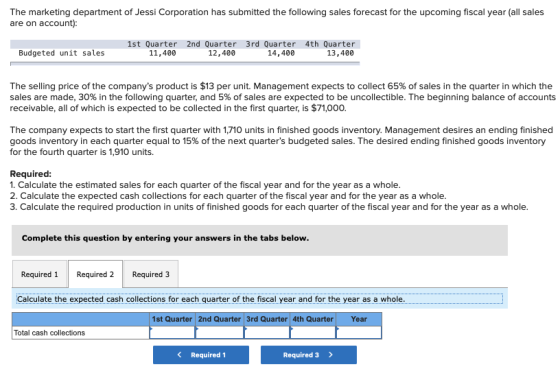Advance using the blue Required 3 button
Screen dimensions: 560x382
(x=309, y=355)
